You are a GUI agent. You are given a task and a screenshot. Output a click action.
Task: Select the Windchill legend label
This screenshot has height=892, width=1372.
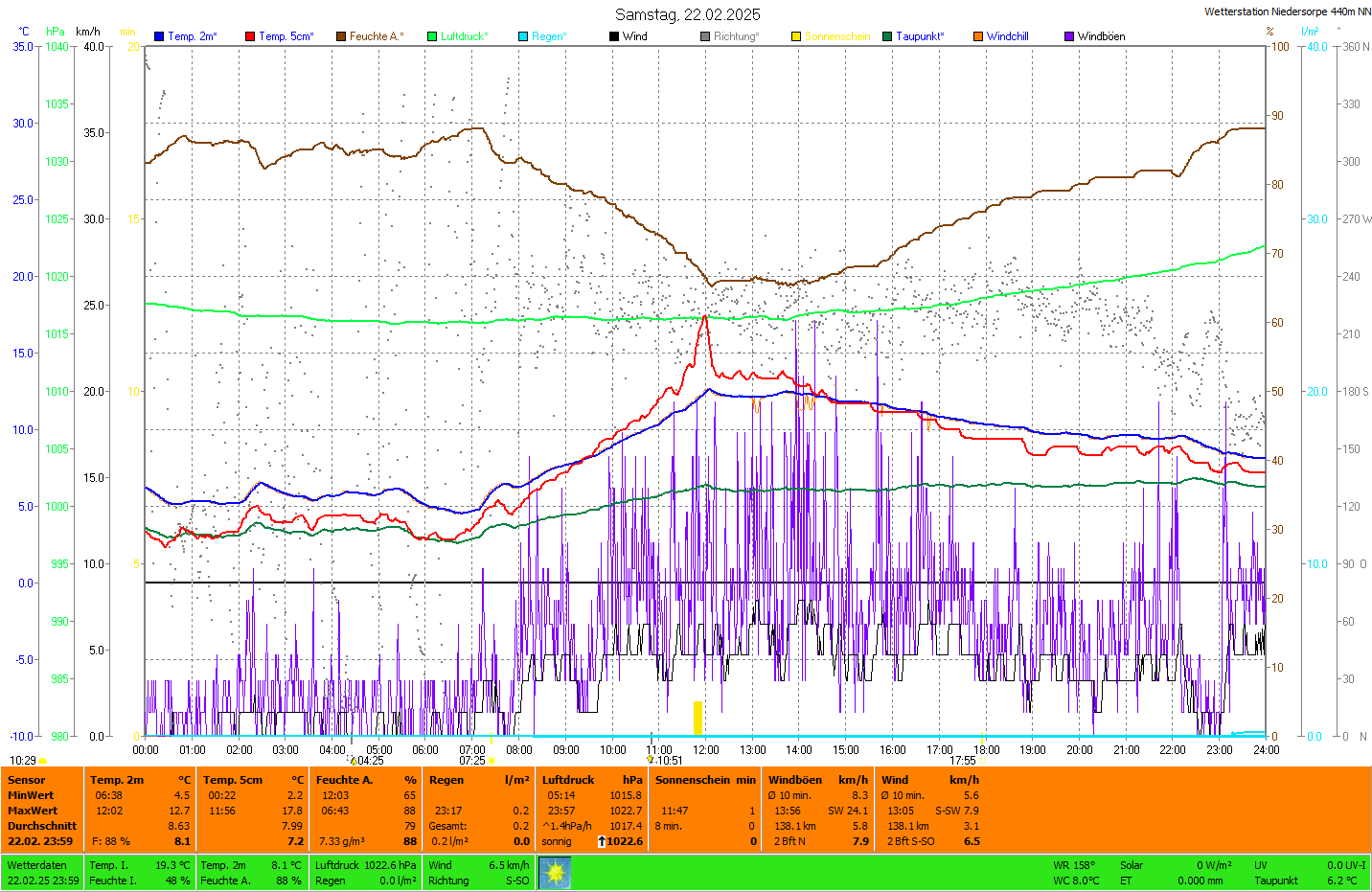1007,36
